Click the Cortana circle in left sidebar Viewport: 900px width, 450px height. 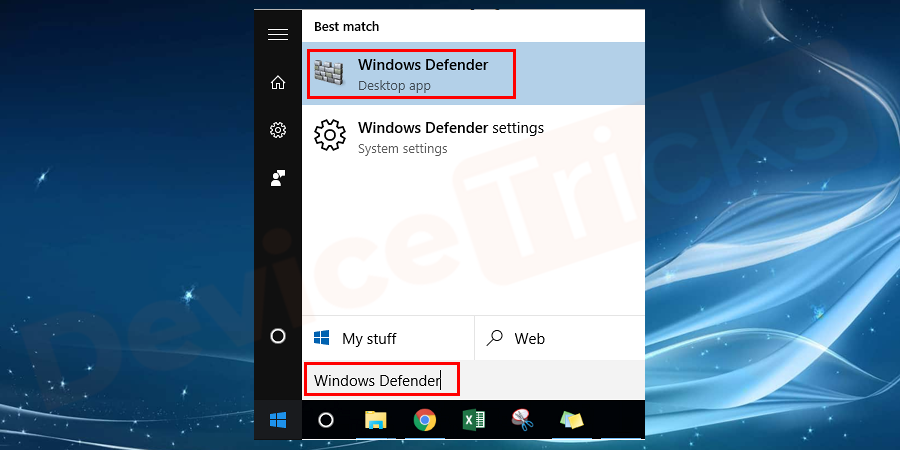point(278,336)
